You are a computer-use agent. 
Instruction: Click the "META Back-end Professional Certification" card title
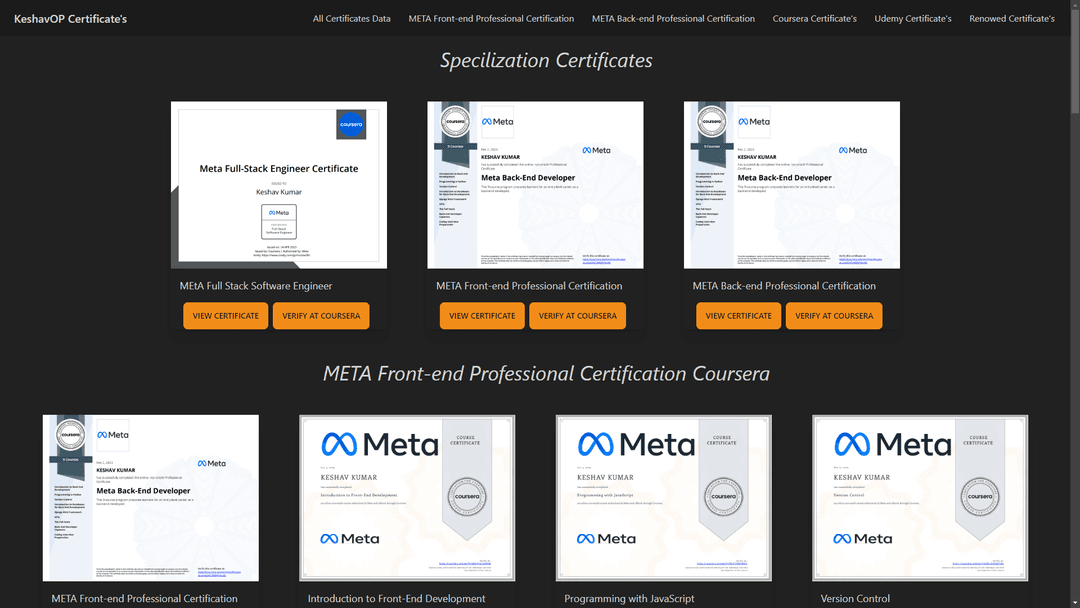pyautogui.click(x=784, y=286)
